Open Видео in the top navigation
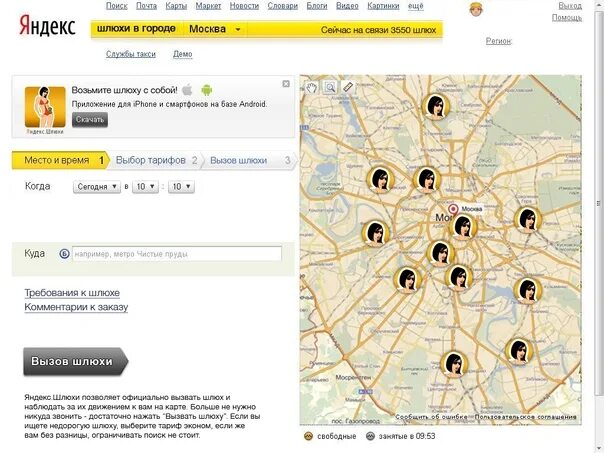The height and width of the screenshot is (453, 604). (347, 6)
